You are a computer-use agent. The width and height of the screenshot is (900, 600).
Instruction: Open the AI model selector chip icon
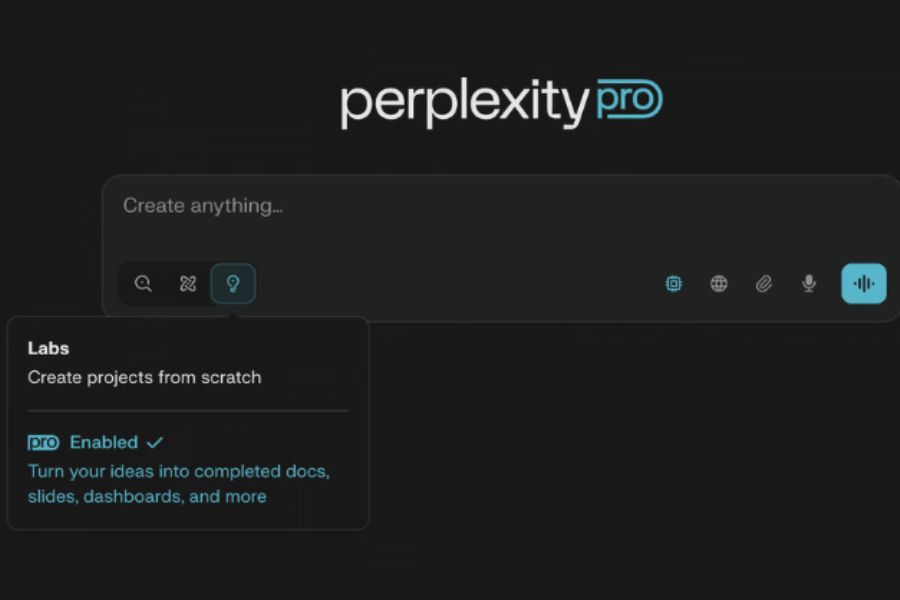coord(674,284)
